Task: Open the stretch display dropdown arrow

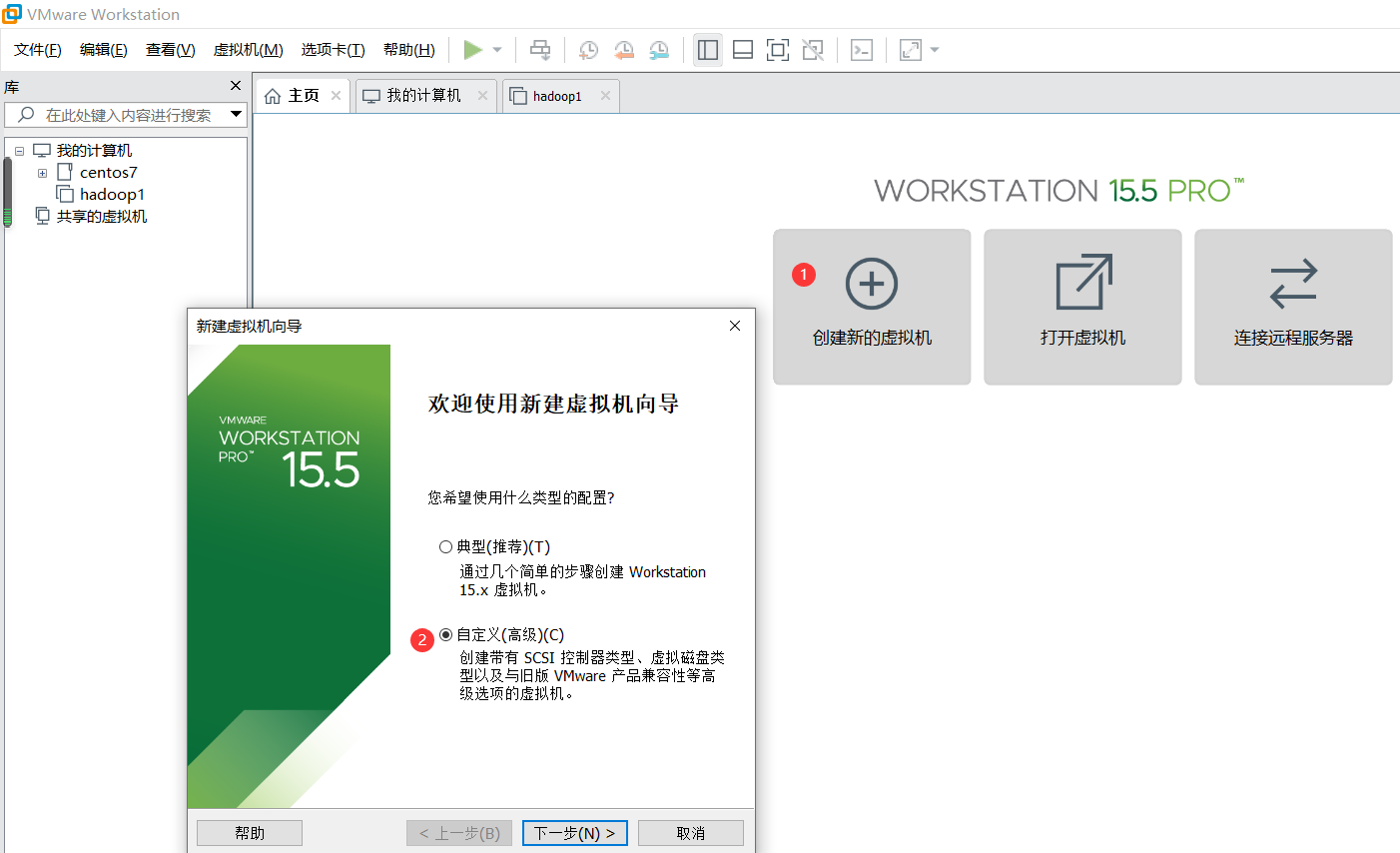Action: click(935, 50)
